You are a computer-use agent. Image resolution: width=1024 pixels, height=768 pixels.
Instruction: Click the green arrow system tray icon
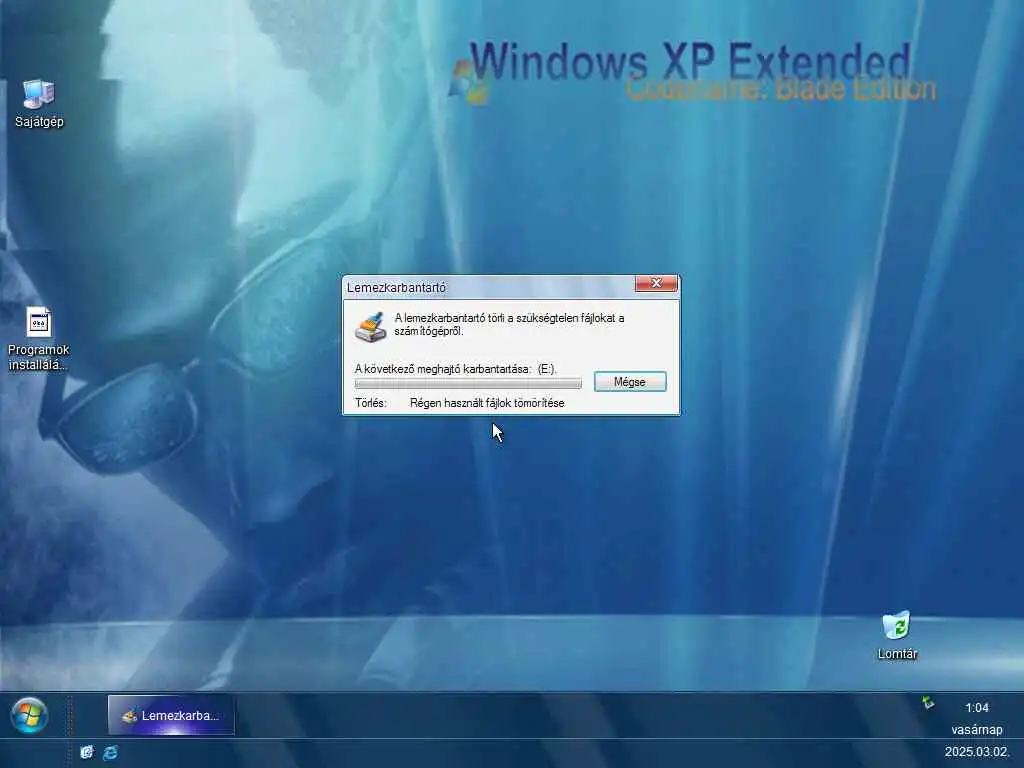point(927,703)
